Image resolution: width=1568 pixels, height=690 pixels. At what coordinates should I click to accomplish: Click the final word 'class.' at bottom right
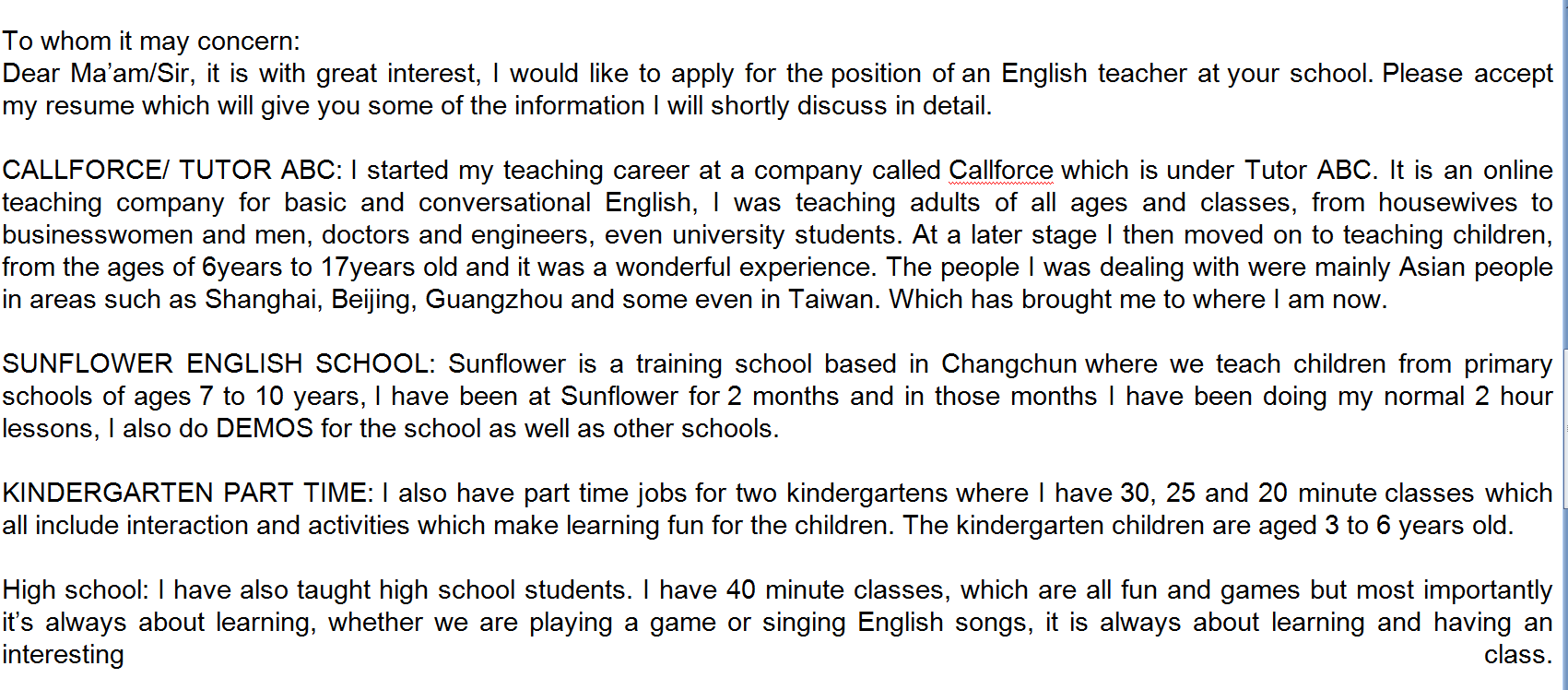(x=1517, y=655)
